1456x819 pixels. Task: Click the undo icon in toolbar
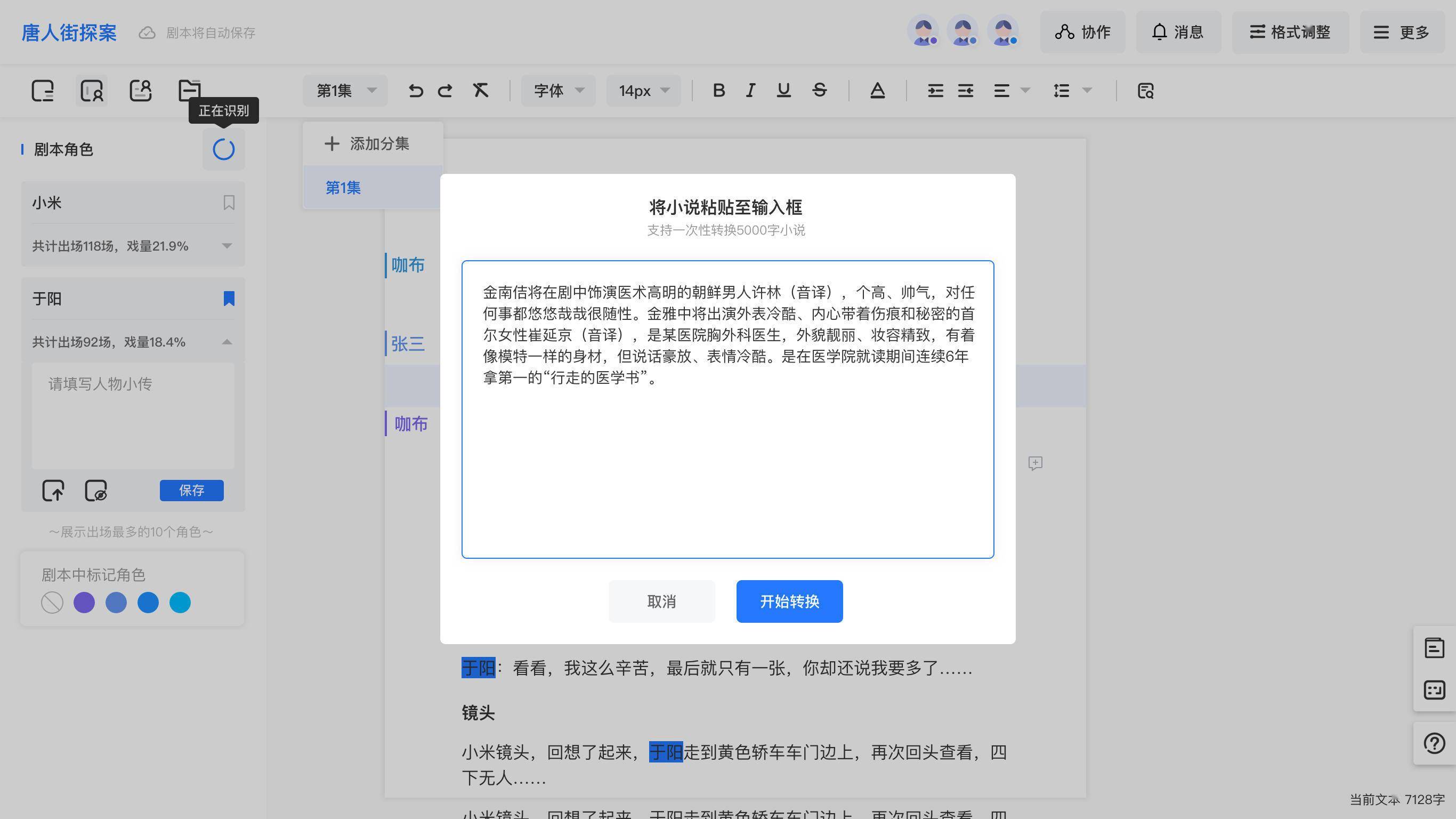pyautogui.click(x=416, y=91)
